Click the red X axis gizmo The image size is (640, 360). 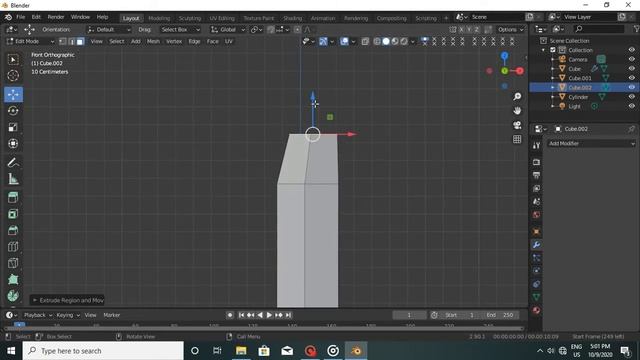tap(520, 71)
